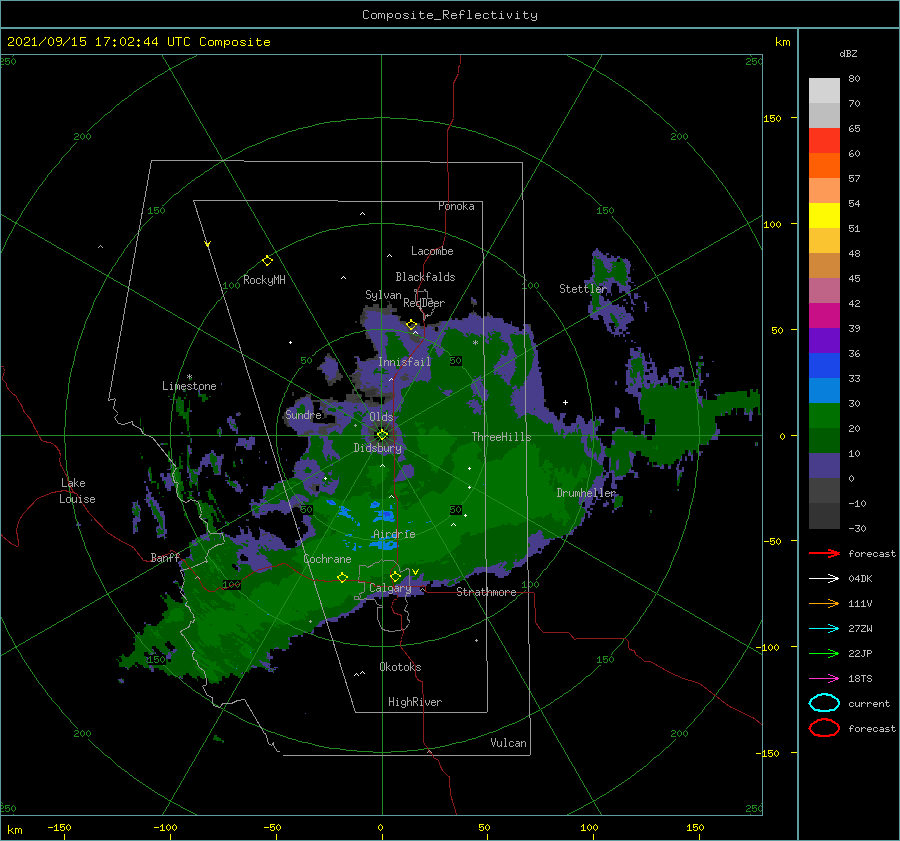Click the 18TS legend label
Viewport: 900px width, 841px height.
click(860, 678)
